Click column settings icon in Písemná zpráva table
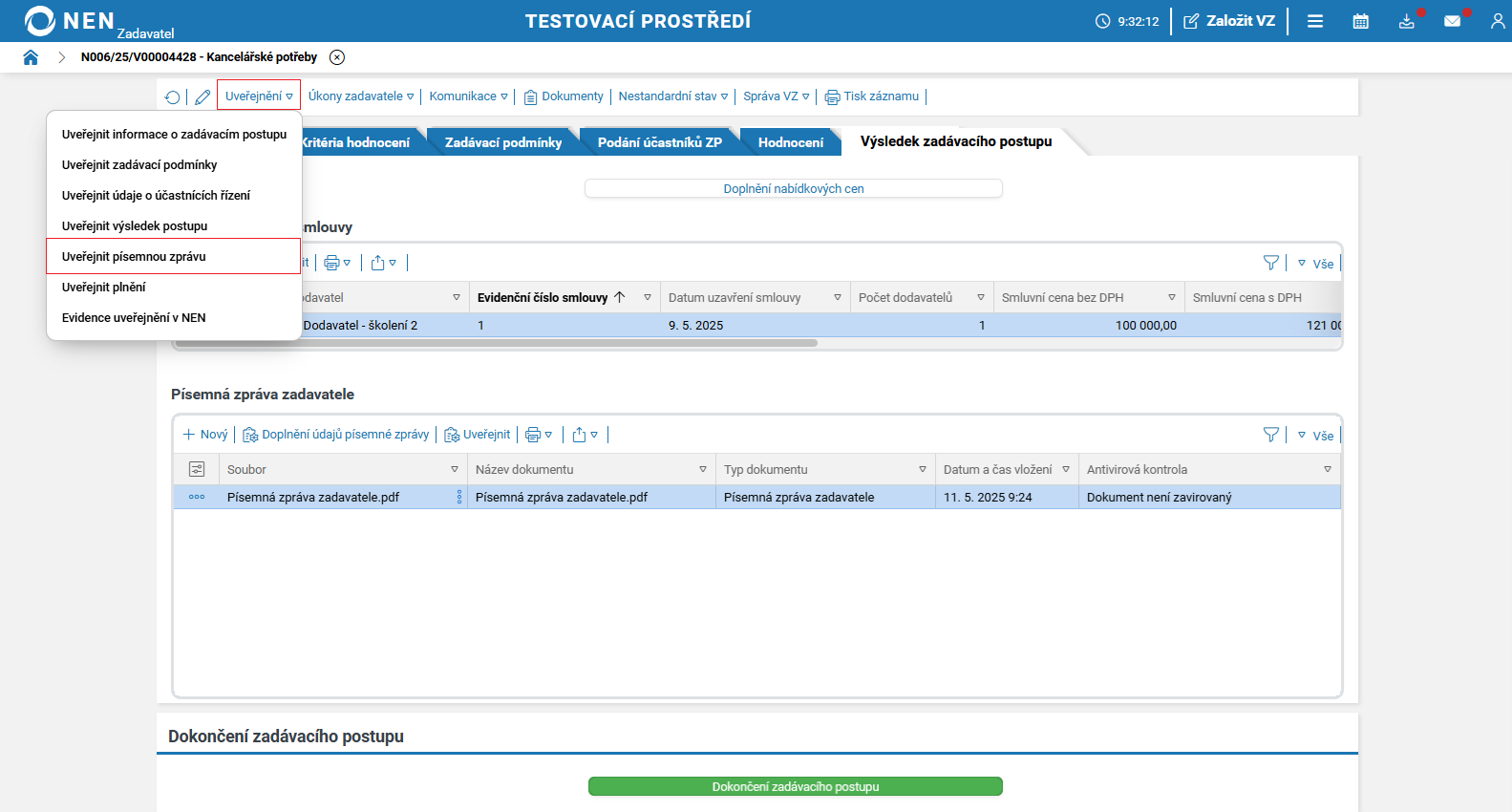 [x=197, y=469]
